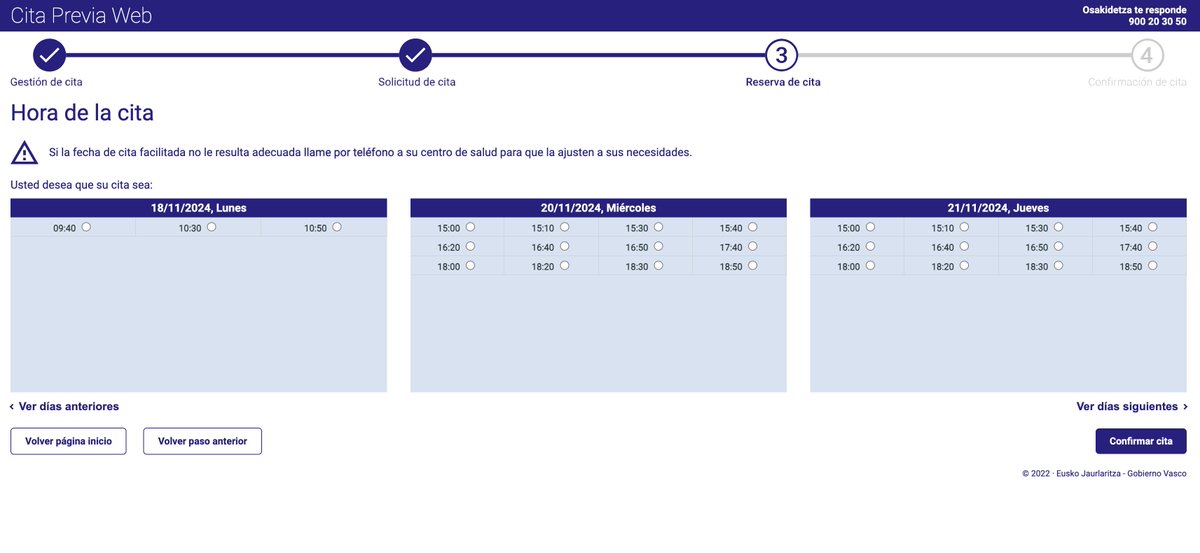The height and width of the screenshot is (553, 1200).
Task: Select 10:30 on Monday 18/11/2024
Action: click(x=211, y=227)
